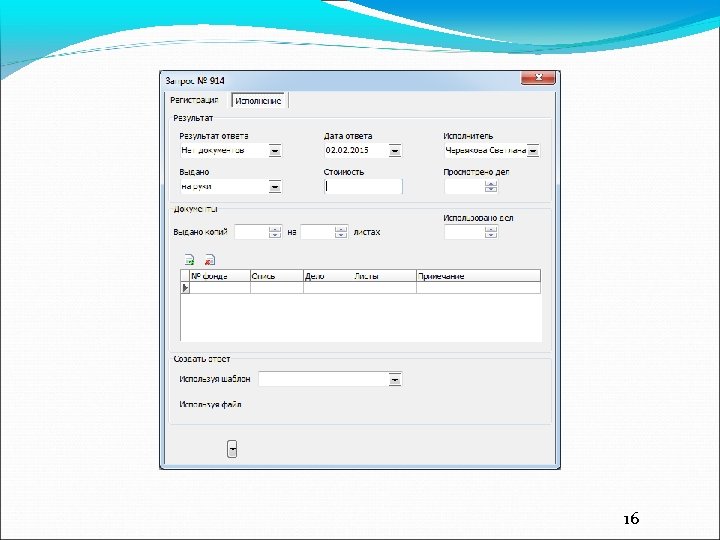Screen dimensions: 720x540
Task: Click the № фонда column header
Action: coord(220,276)
